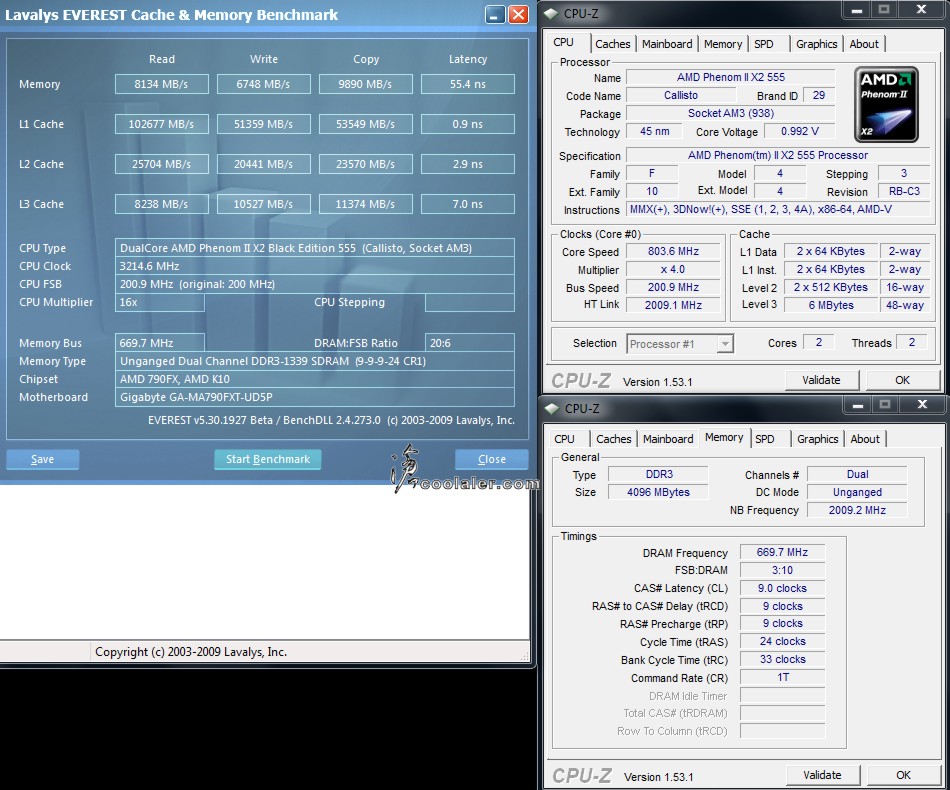Open the Mainboard tab in the CPU-Z processor window
950x790 pixels.
(667, 44)
